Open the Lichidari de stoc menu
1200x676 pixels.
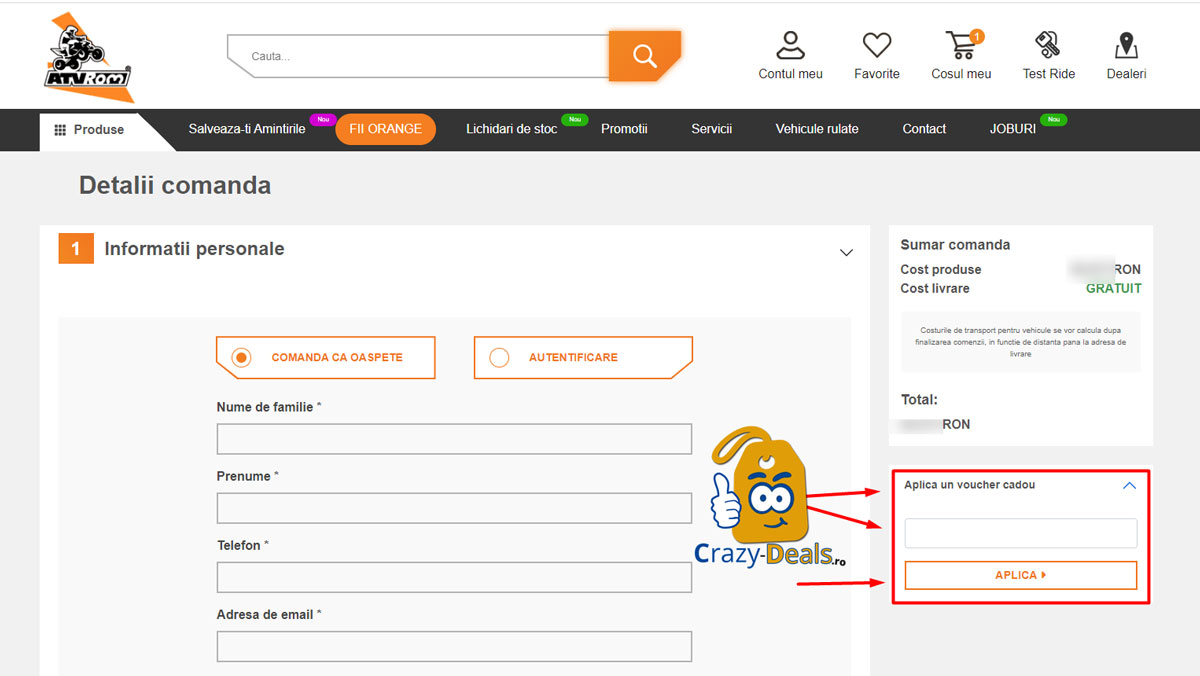(511, 129)
